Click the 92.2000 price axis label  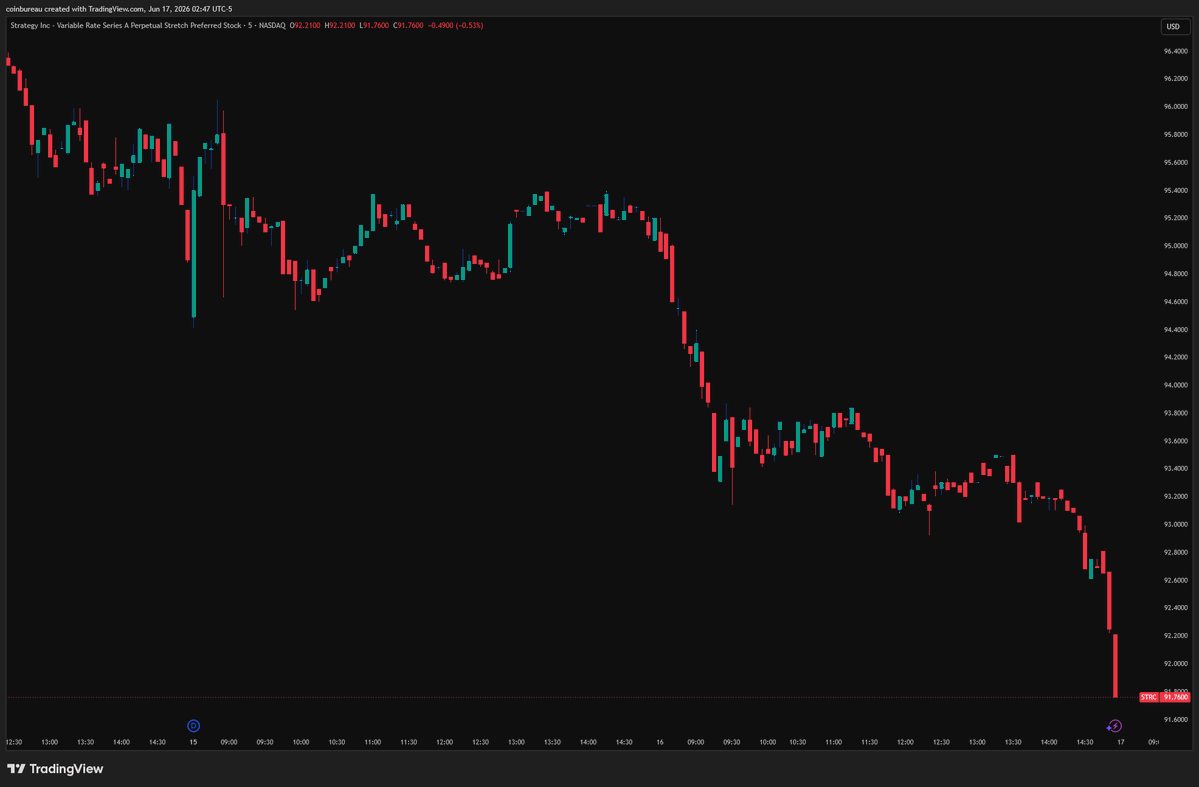click(1175, 636)
